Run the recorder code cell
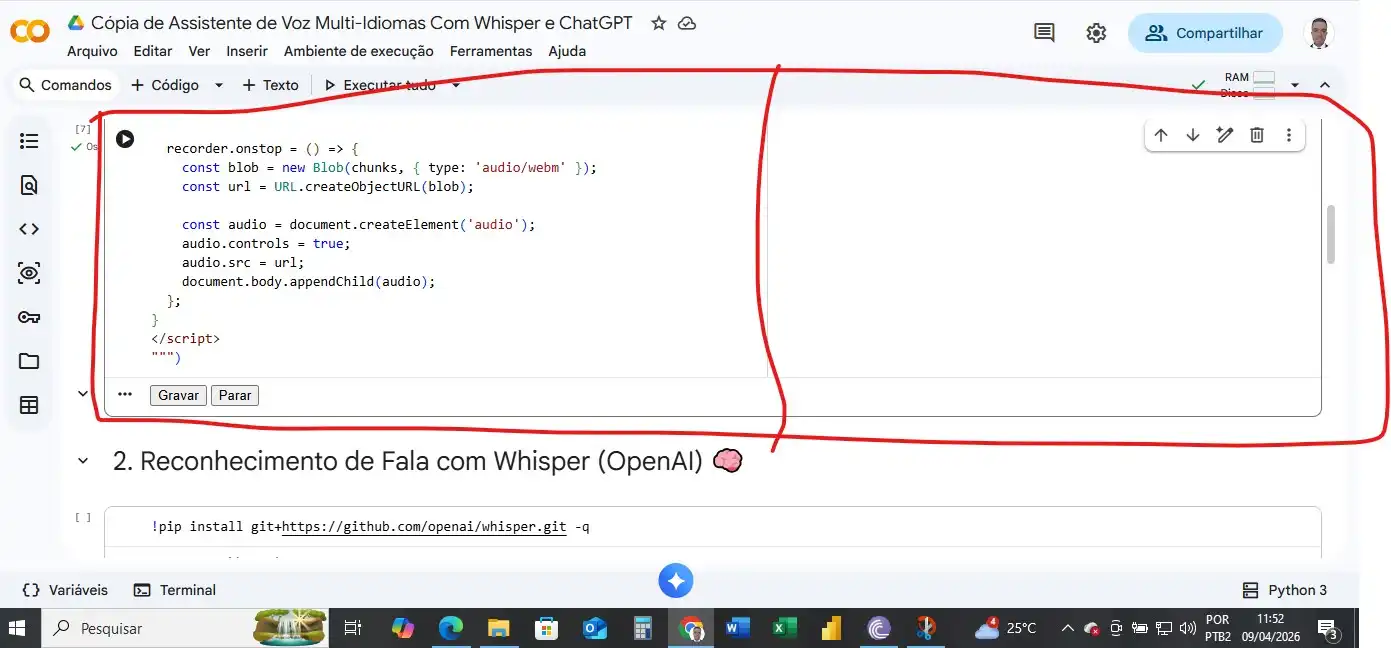The width and height of the screenshot is (1391, 648). coord(125,139)
